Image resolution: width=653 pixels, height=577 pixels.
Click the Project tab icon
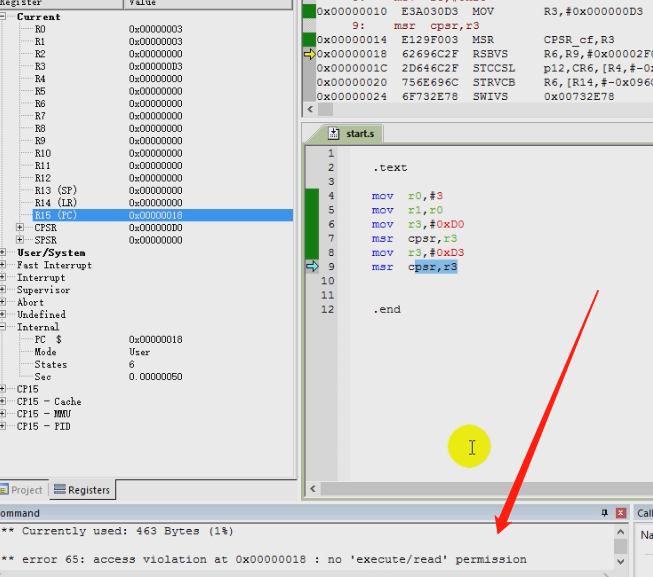4,490
